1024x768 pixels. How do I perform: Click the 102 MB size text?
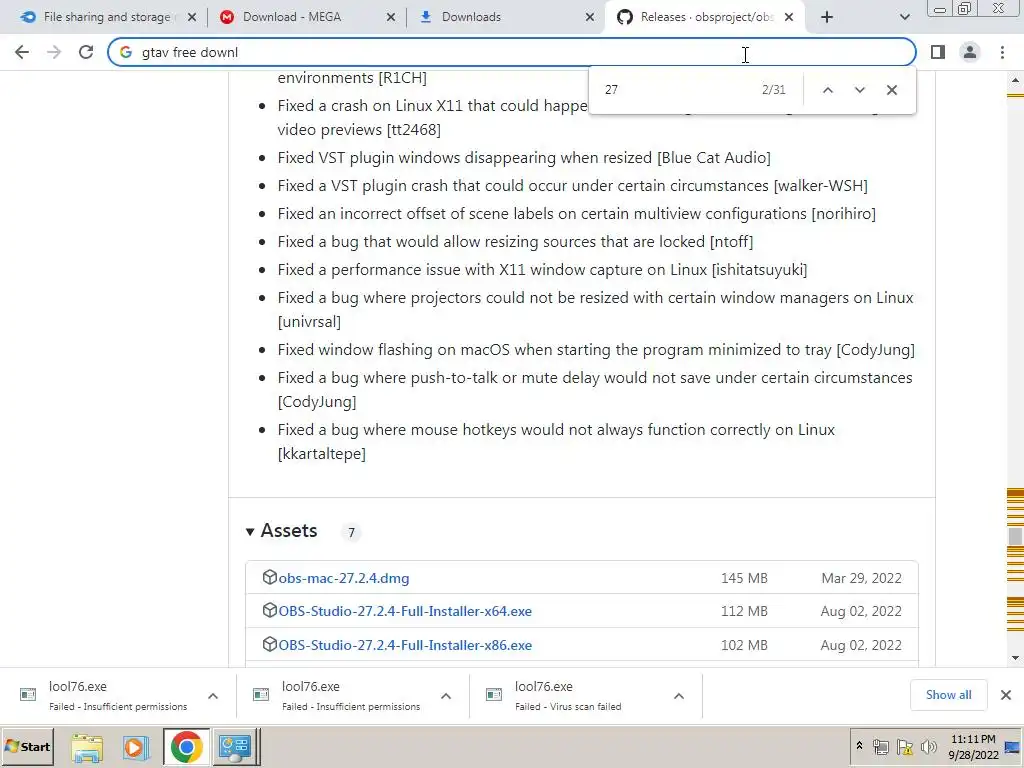(744, 645)
